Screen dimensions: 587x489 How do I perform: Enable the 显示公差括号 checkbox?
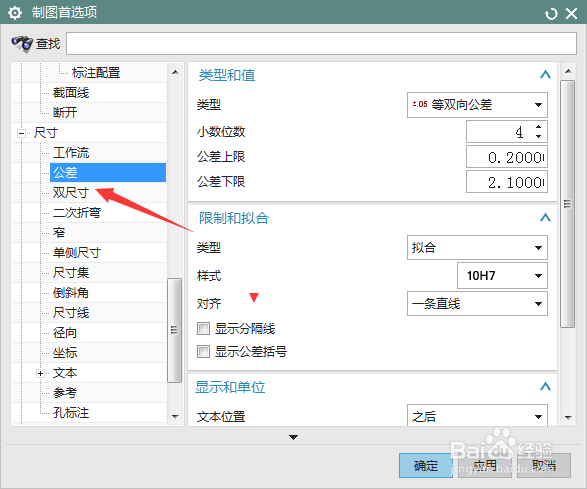coord(203,352)
